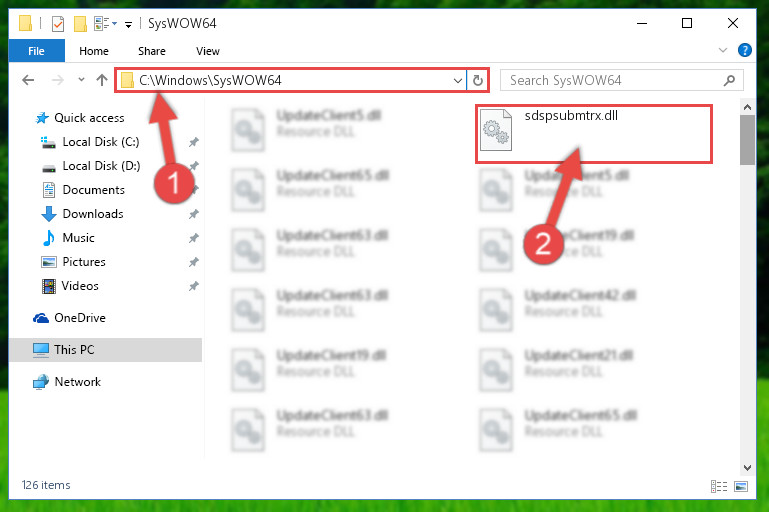Toggle the pin next to Music
This screenshot has width=769, height=512.
(194, 238)
